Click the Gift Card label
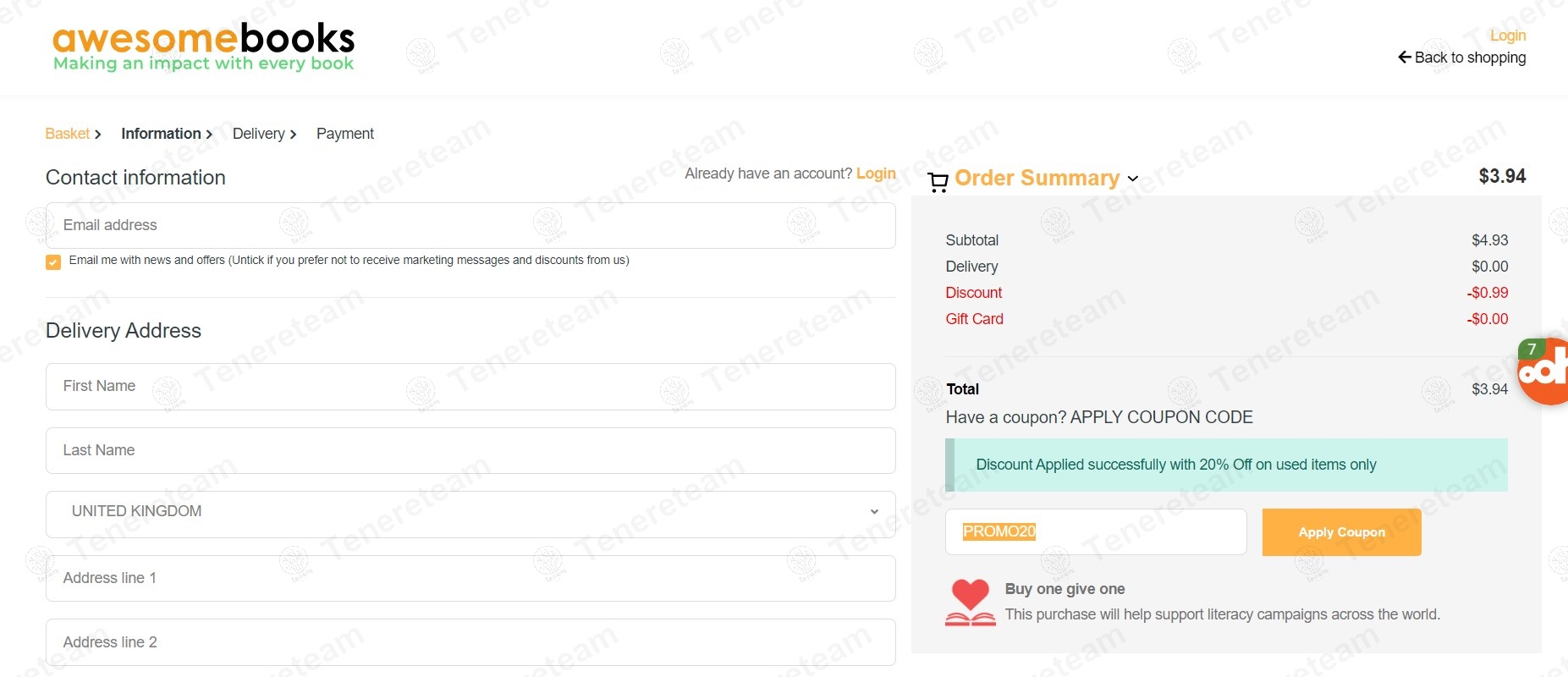This screenshot has height=677, width=1568. pyautogui.click(x=975, y=319)
